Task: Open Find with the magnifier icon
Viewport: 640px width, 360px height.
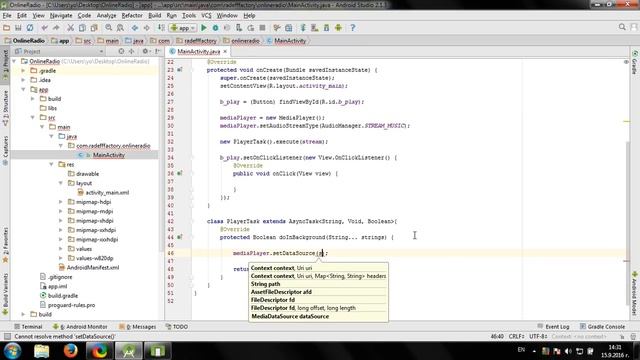Action: (109, 28)
